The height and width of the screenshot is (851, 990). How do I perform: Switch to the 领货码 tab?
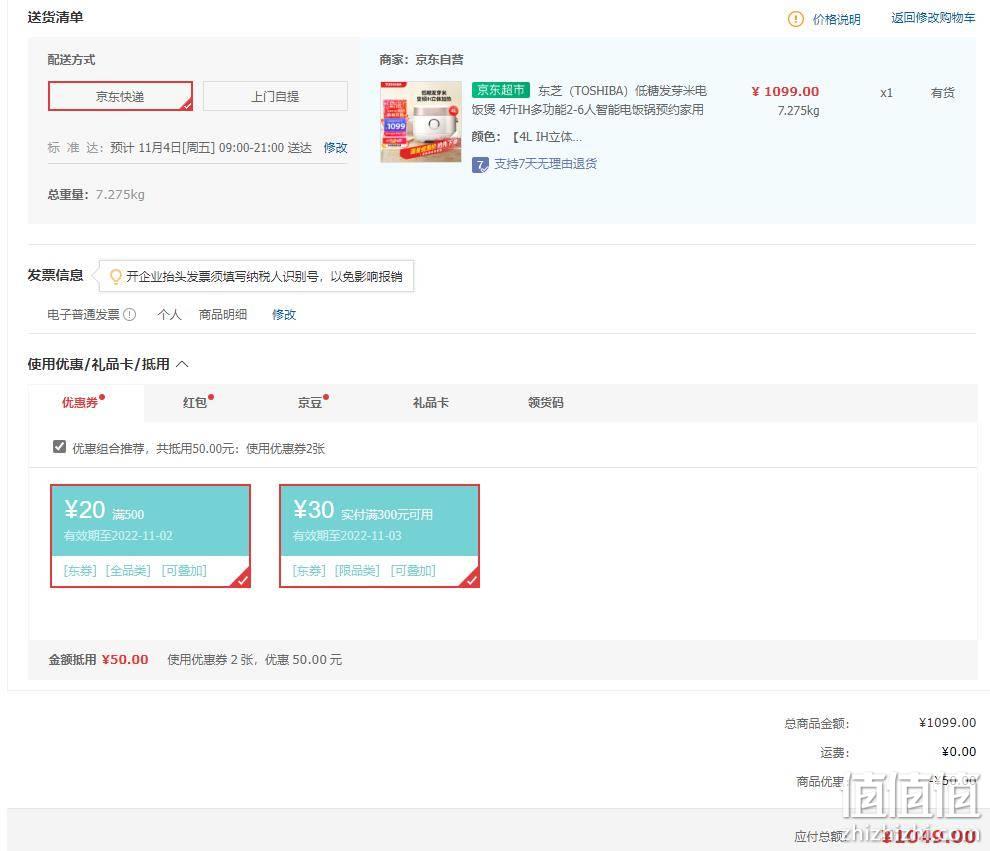(546, 403)
